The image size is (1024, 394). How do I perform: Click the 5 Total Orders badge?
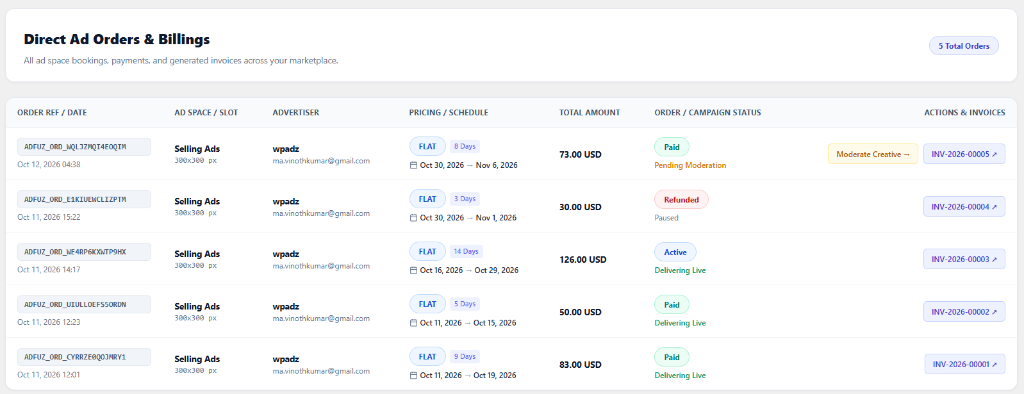[x=964, y=46]
